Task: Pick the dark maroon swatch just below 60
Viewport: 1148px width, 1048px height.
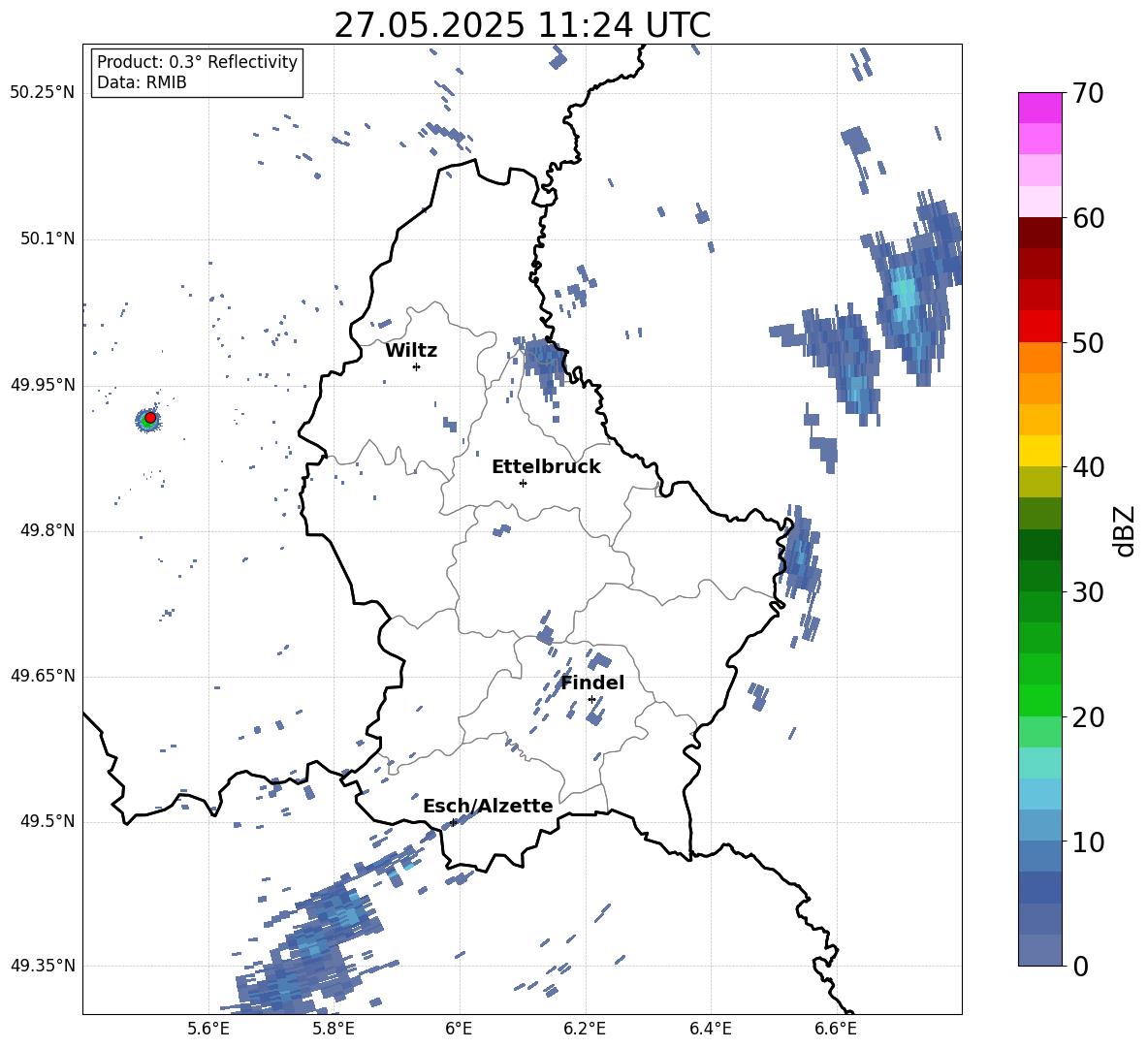Action: click(x=1039, y=233)
